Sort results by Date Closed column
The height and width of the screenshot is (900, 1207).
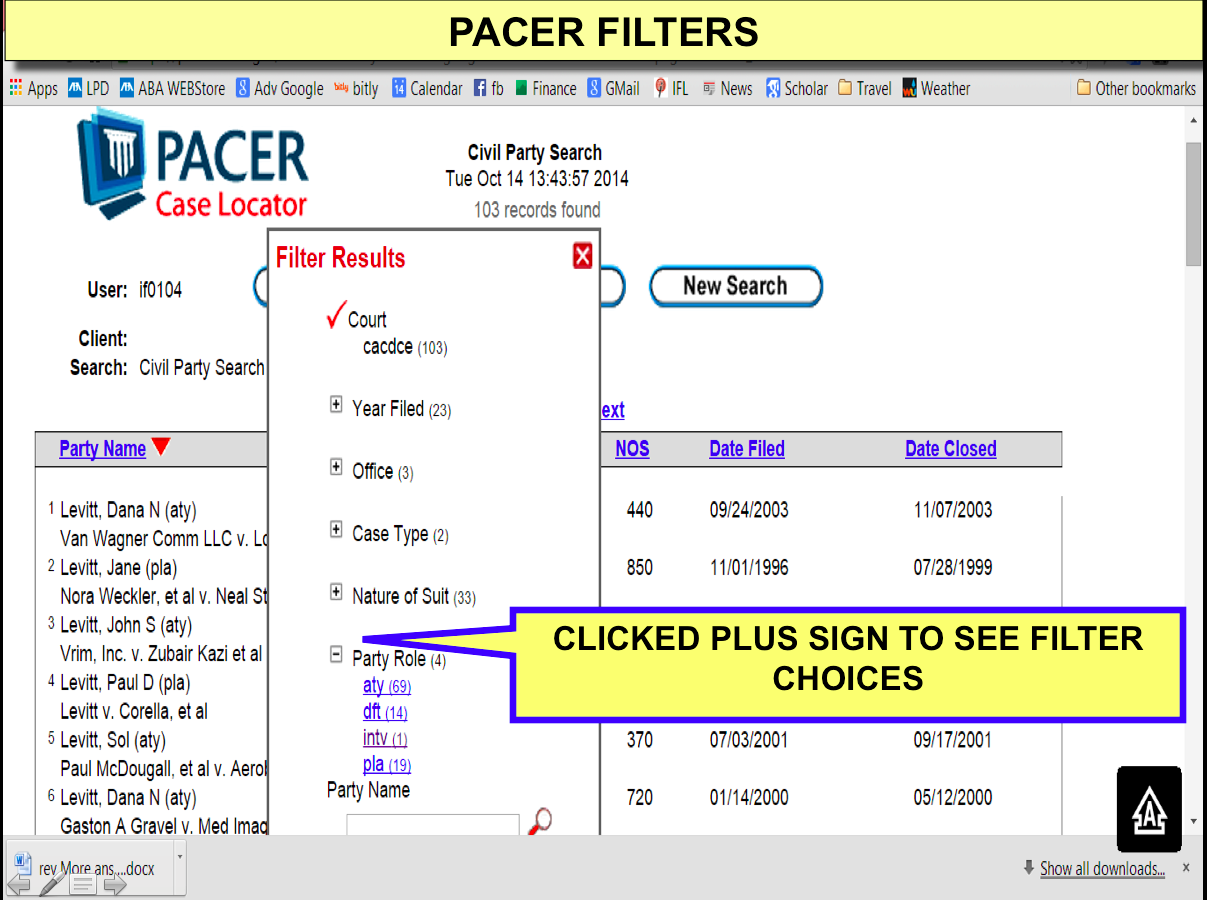click(951, 449)
